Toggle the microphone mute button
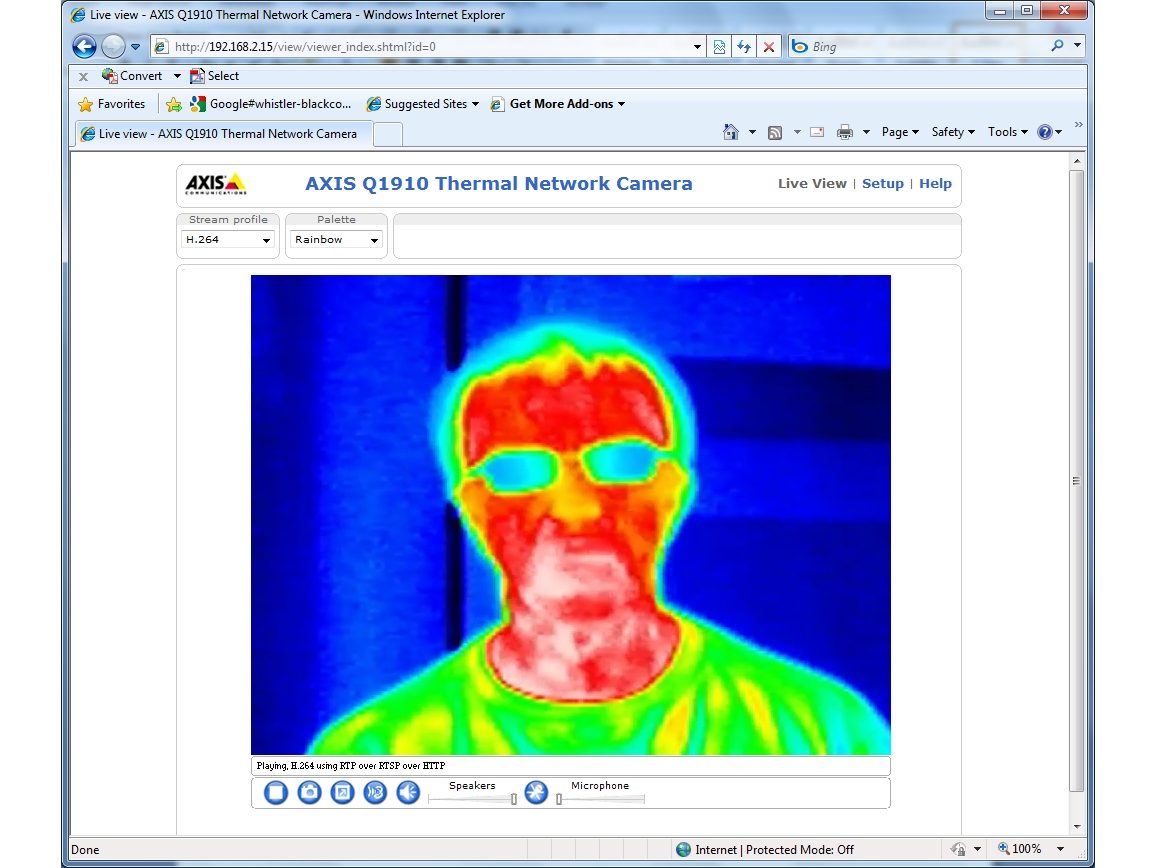The image size is (1157, 868). click(536, 793)
